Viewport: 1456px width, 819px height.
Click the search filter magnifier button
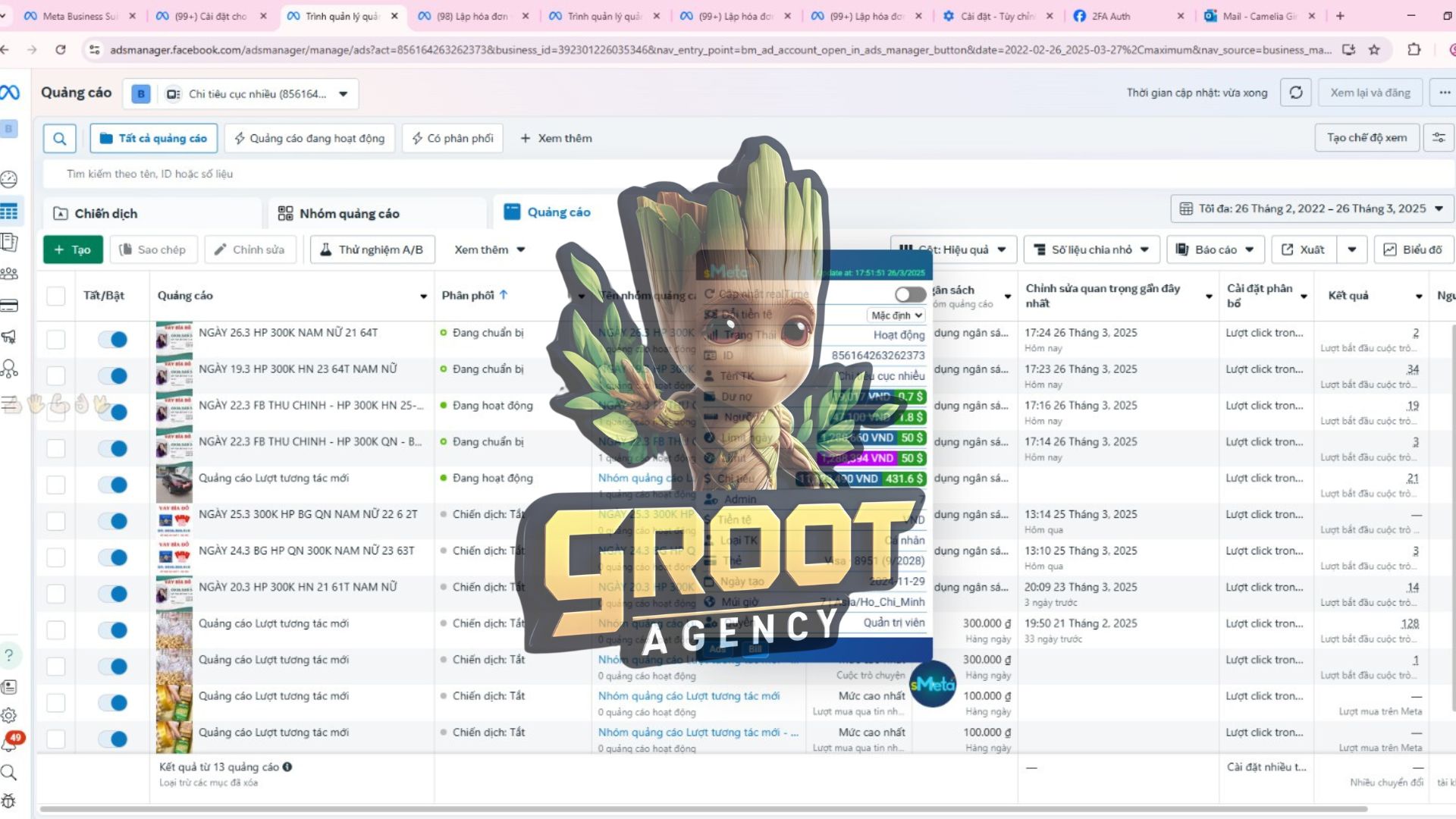pos(59,138)
